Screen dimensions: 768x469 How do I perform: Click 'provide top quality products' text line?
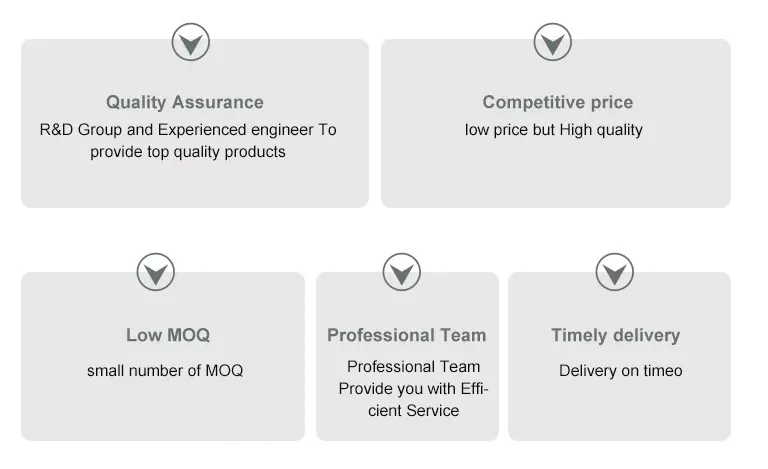188,152
